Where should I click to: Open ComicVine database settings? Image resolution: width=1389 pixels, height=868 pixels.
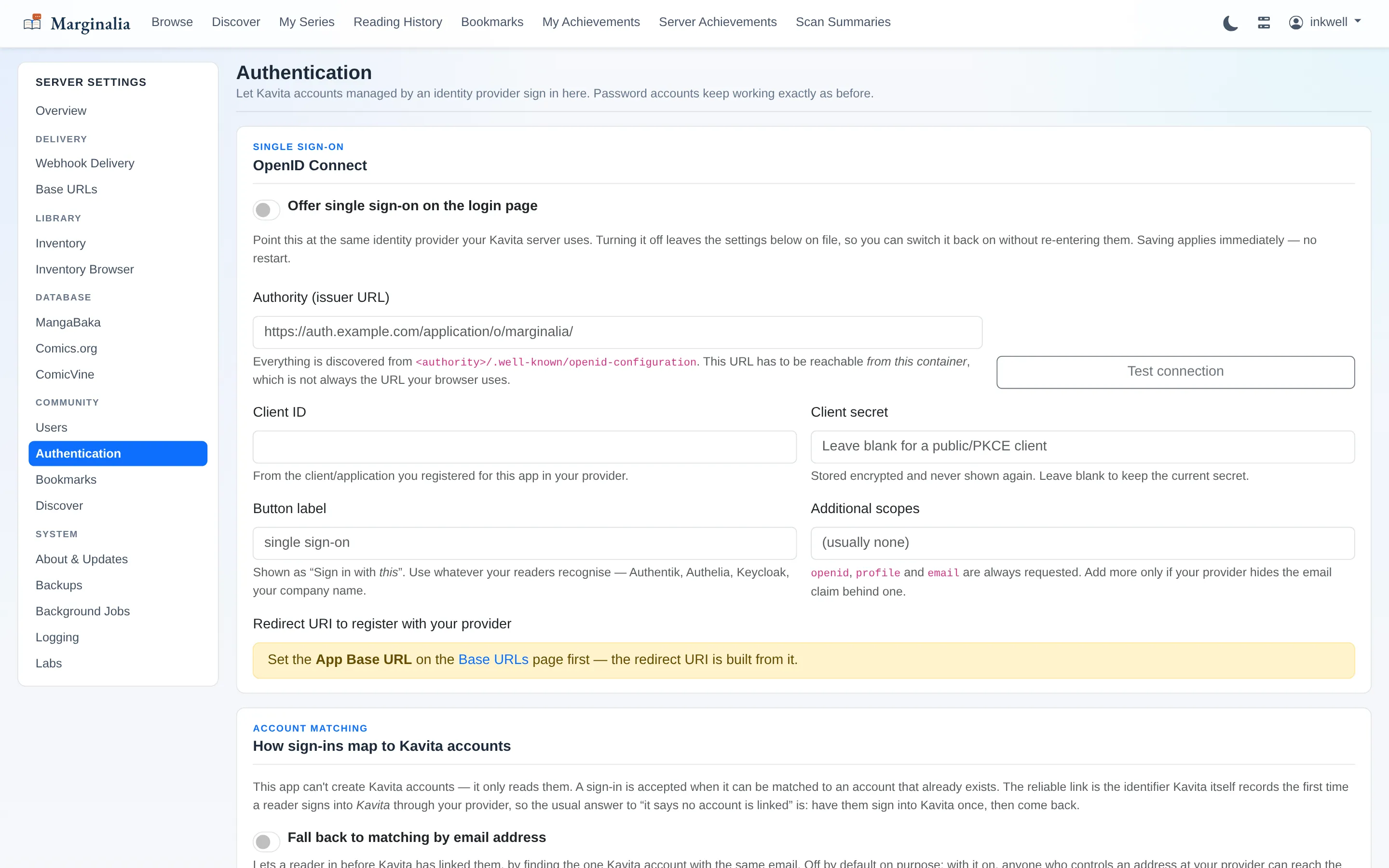click(x=118, y=374)
